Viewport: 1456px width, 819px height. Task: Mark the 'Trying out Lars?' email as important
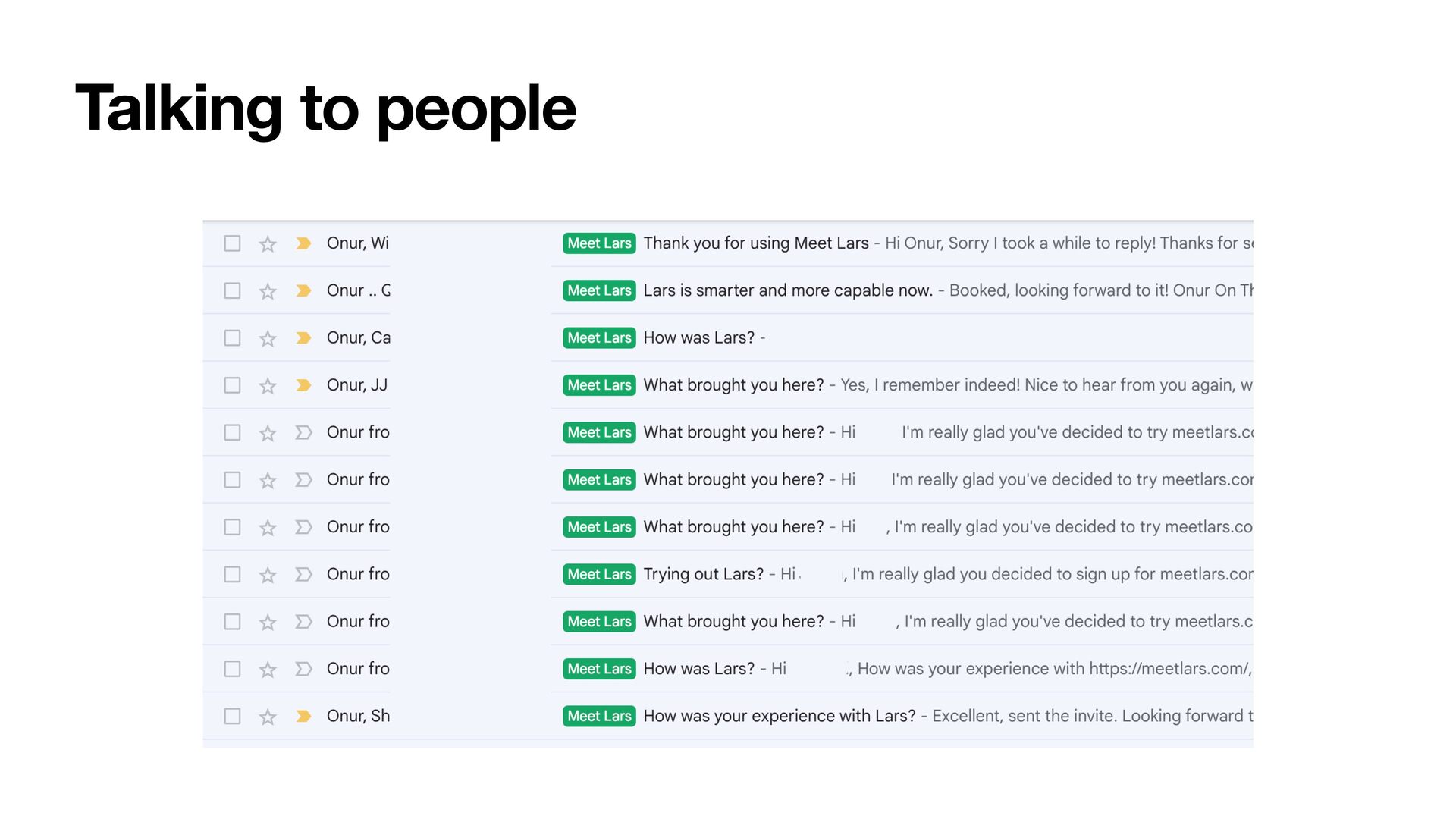click(303, 574)
